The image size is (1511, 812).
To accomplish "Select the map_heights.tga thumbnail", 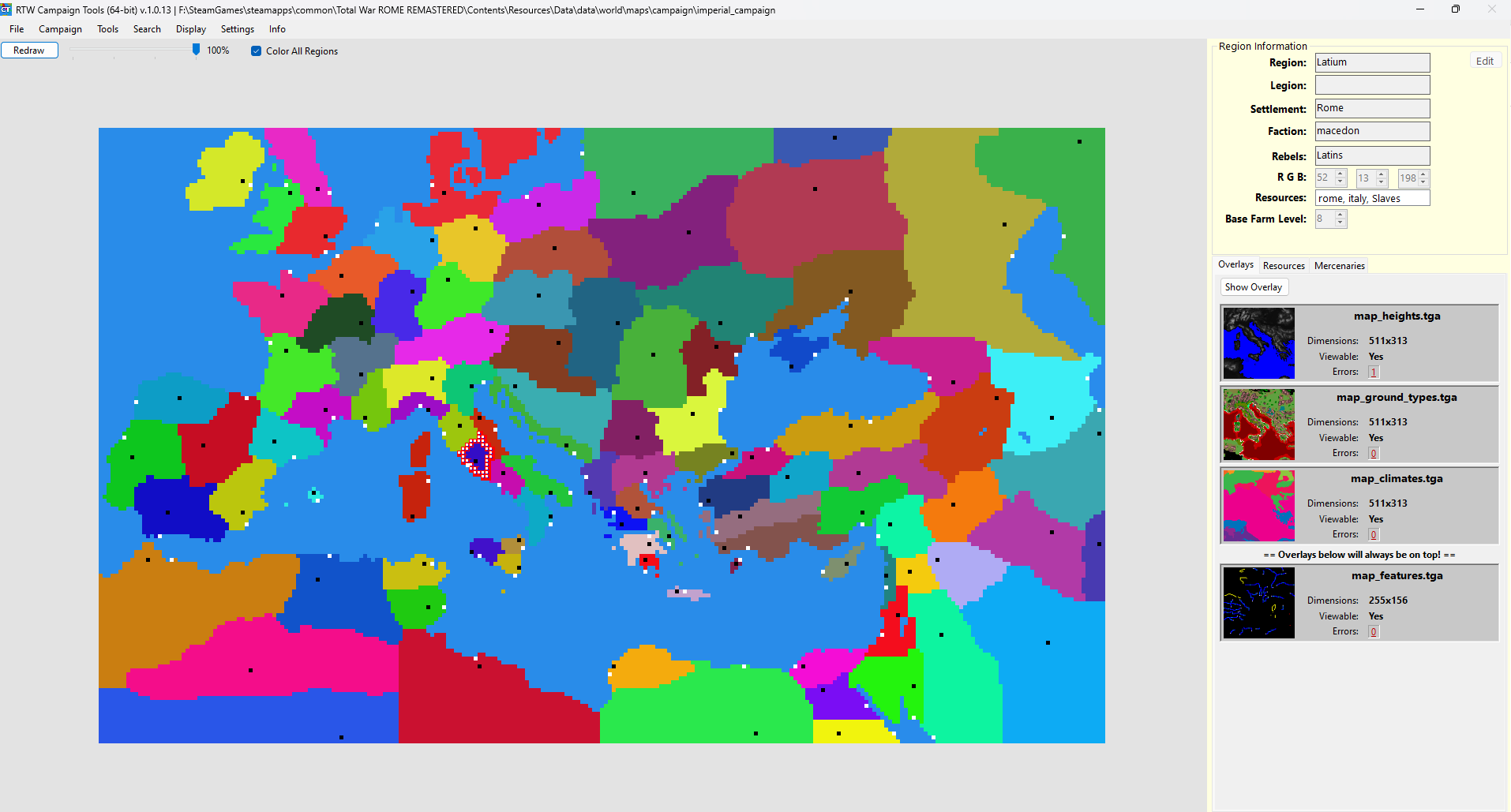I will pyautogui.click(x=1259, y=343).
